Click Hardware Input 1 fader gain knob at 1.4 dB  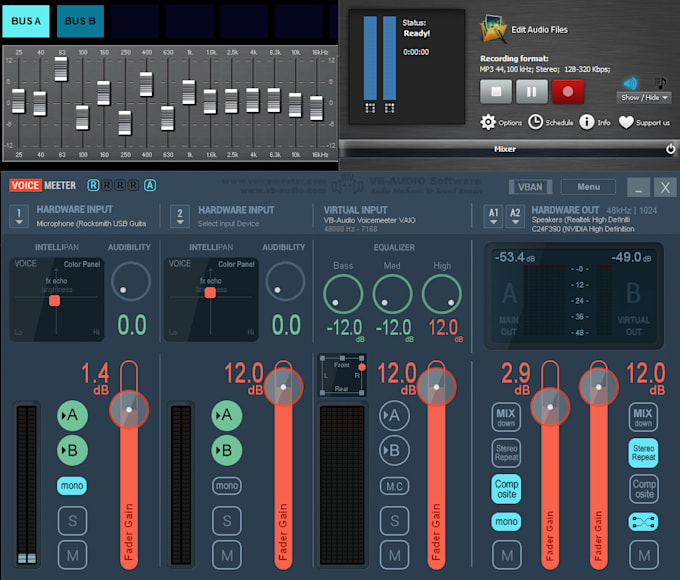[x=129, y=410]
